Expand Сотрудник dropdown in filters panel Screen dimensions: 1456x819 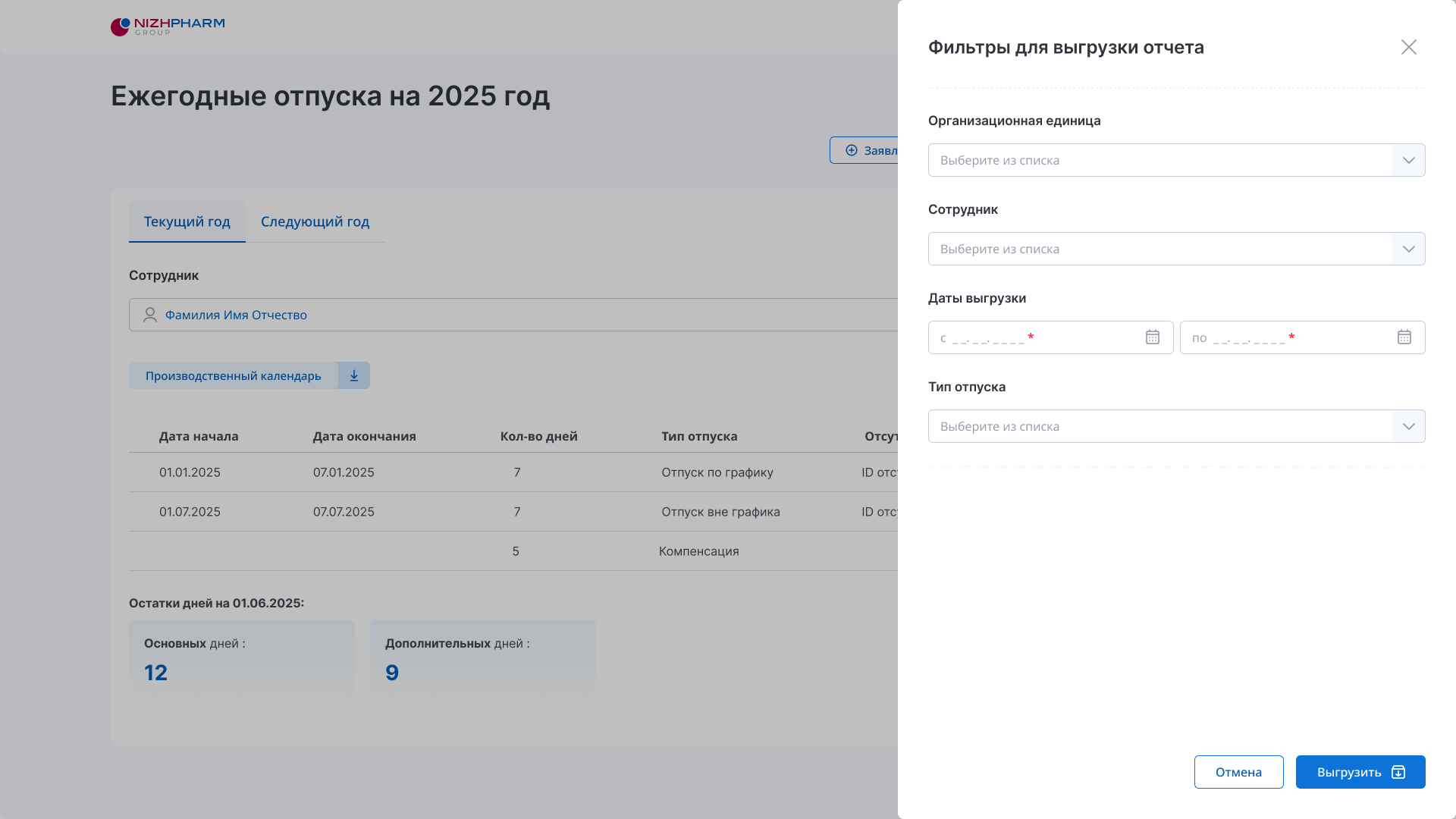1408,249
